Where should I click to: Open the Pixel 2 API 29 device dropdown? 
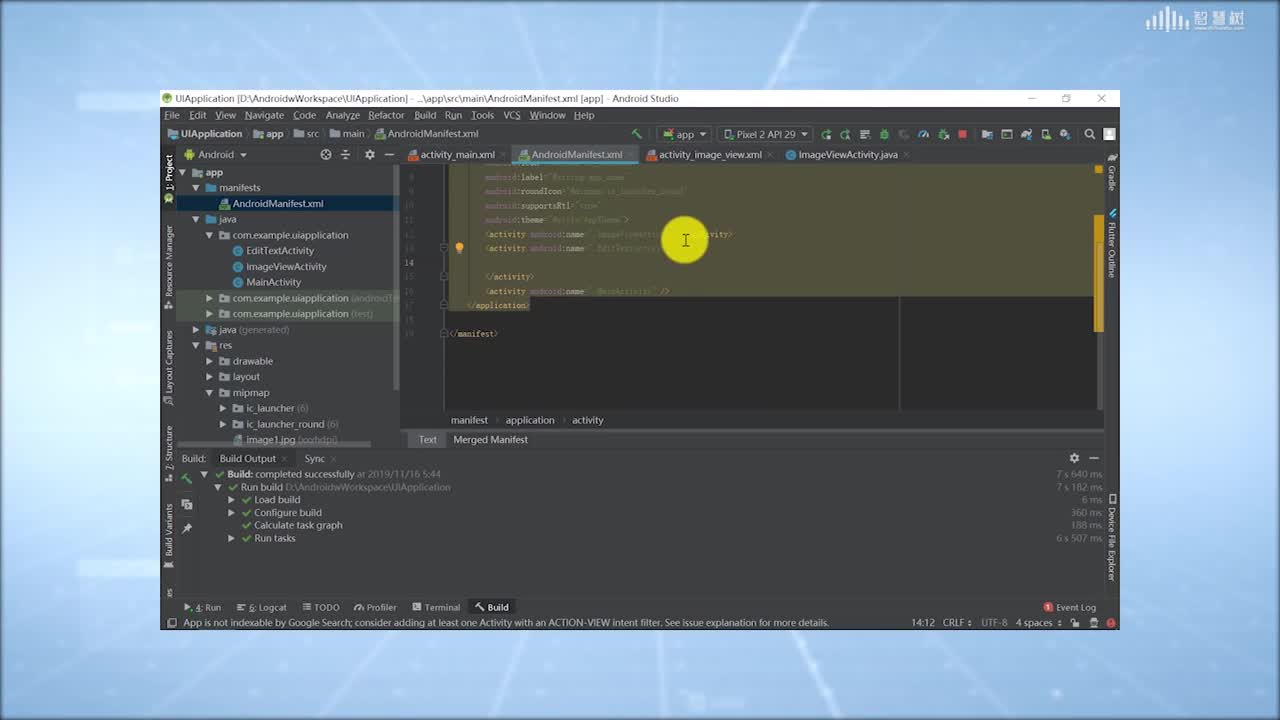coord(766,134)
